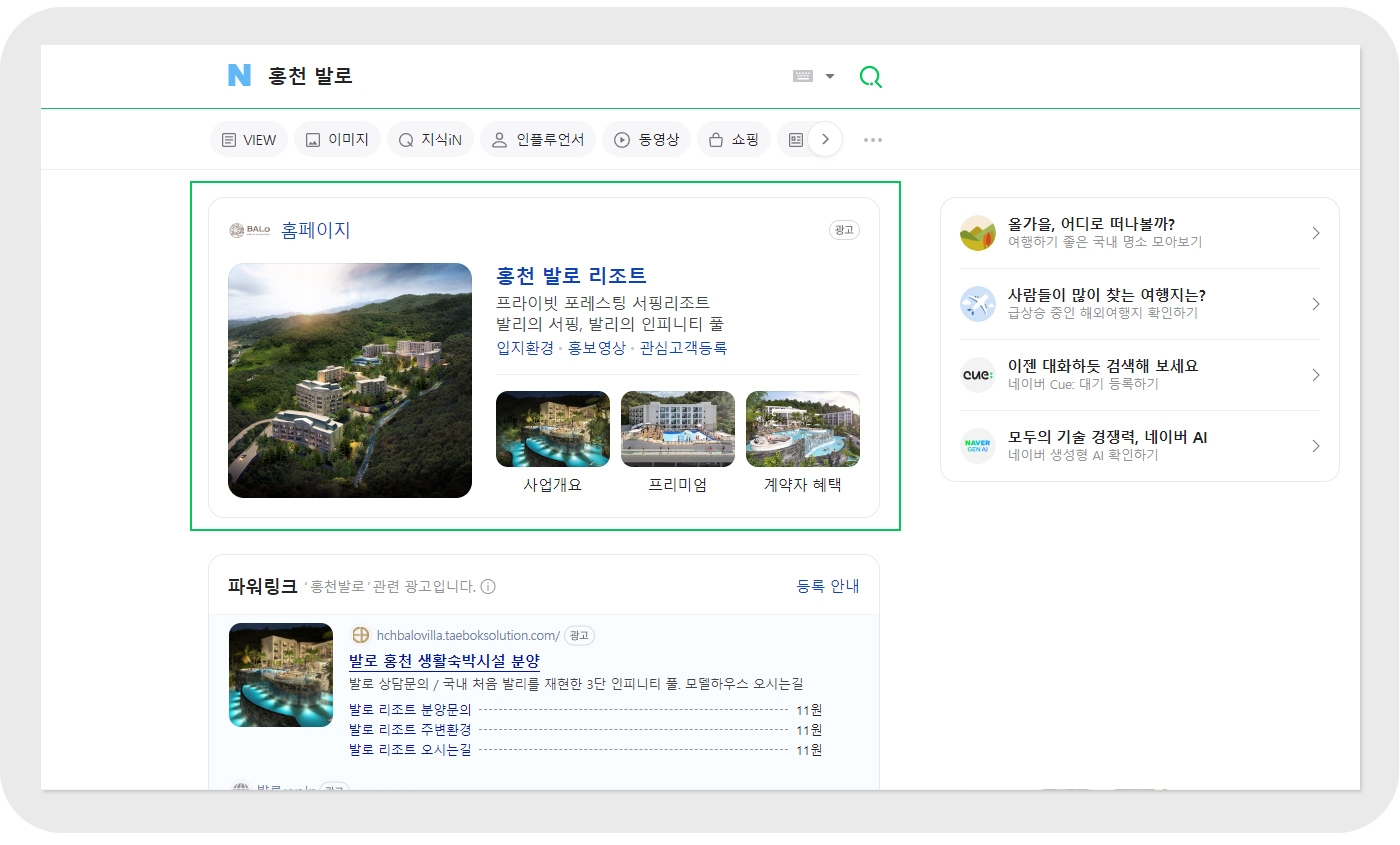Click the airplane travel icon
Image resolution: width=1400 pixels, height=845 pixels.
coord(978,304)
